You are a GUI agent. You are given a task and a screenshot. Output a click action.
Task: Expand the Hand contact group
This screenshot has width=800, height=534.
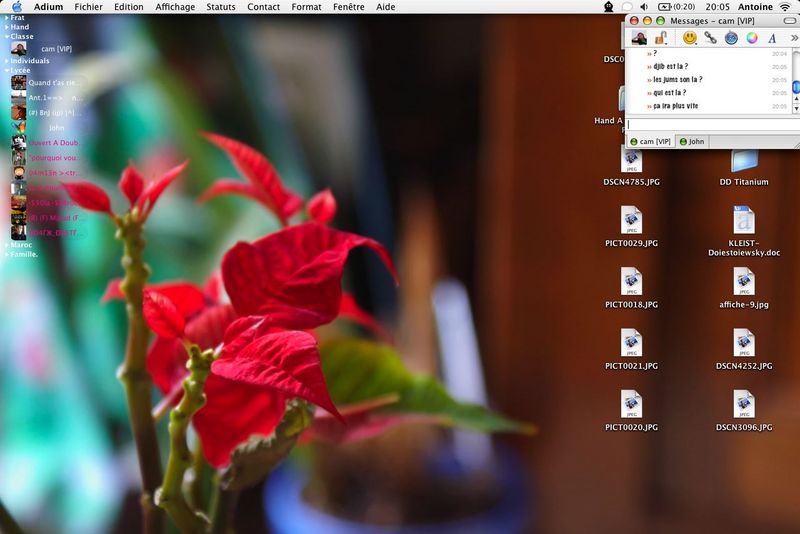7,27
